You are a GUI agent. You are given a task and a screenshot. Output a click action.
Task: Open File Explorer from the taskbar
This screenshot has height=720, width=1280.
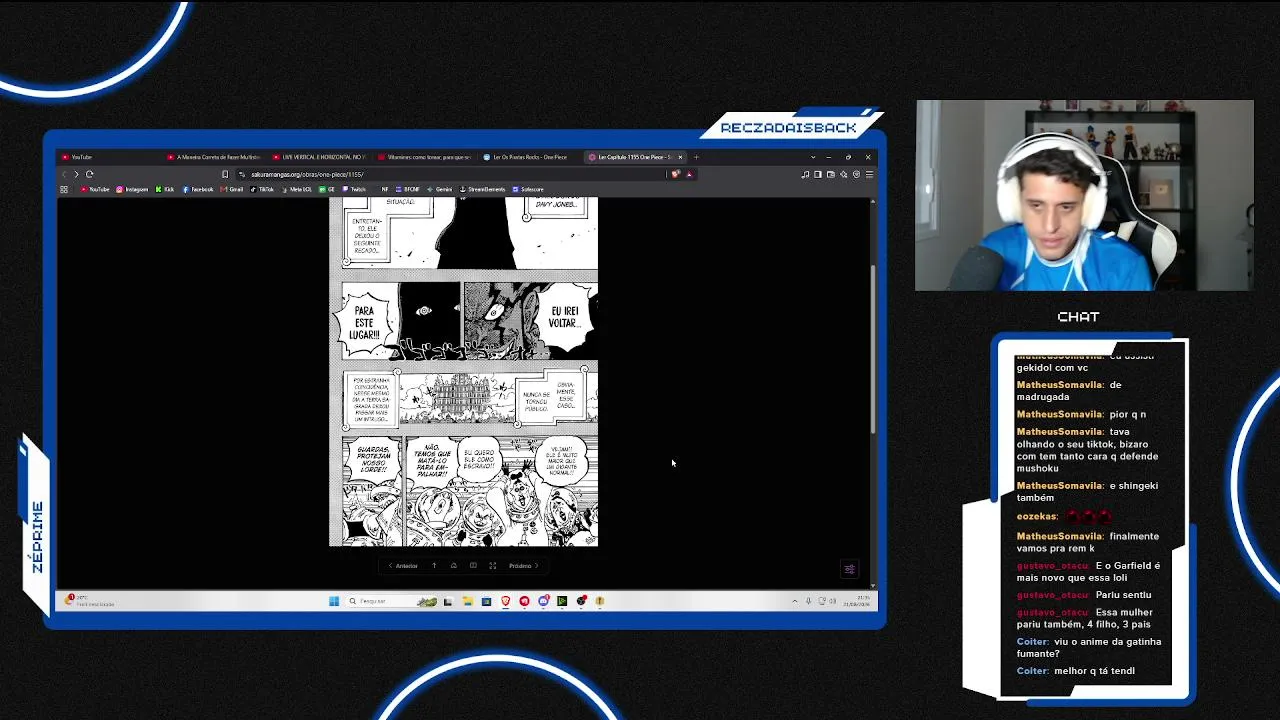tap(467, 601)
